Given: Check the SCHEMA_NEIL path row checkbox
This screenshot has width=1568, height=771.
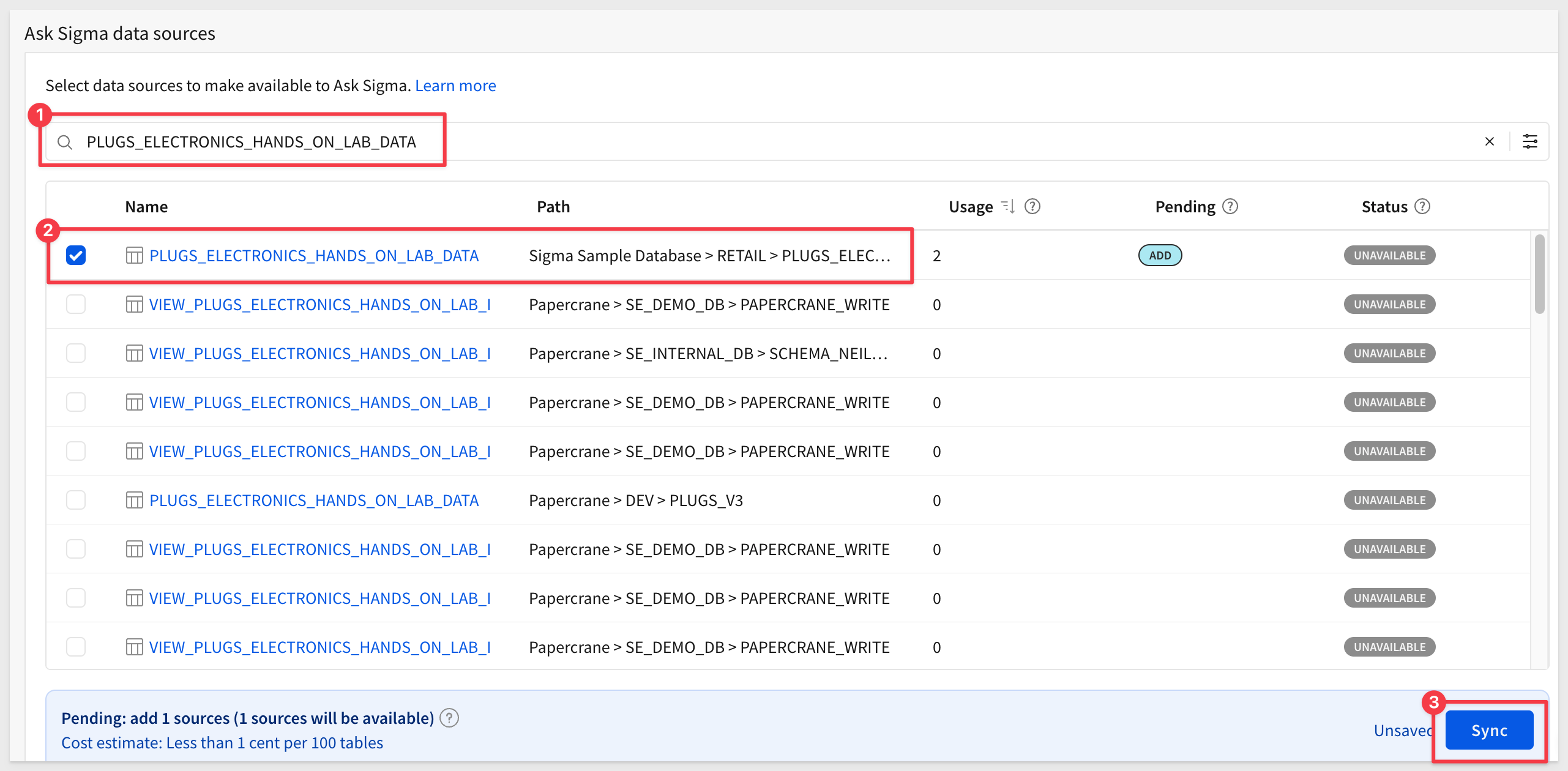Looking at the screenshot, I should tap(76, 353).
